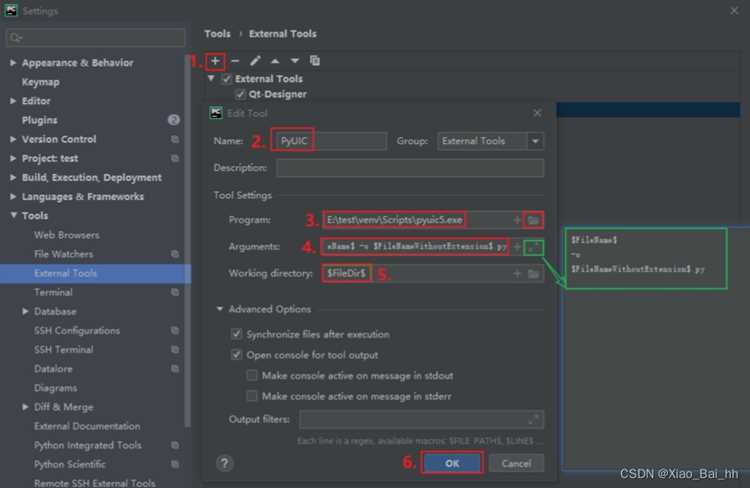Click project-level icon beside File Watchers
Viewport: 750px width, 488px height.
[175, 254]
